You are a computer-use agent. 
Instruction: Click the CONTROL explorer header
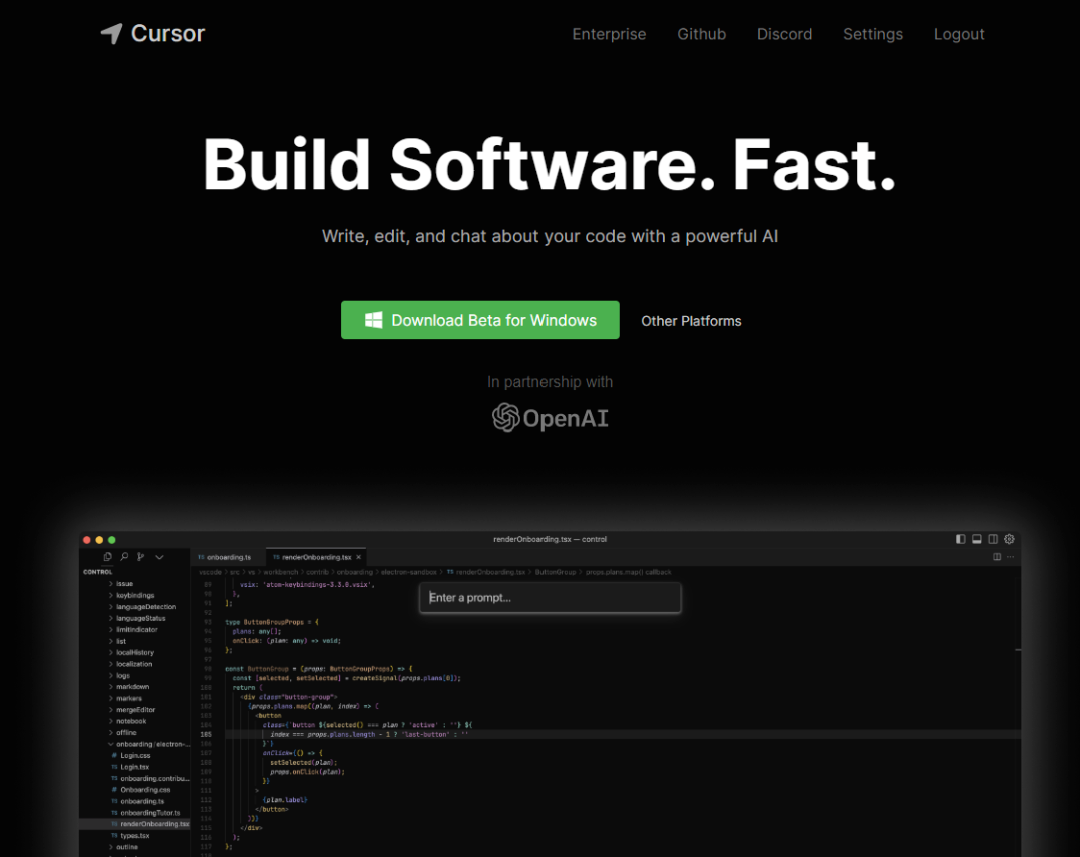(98, 572)
